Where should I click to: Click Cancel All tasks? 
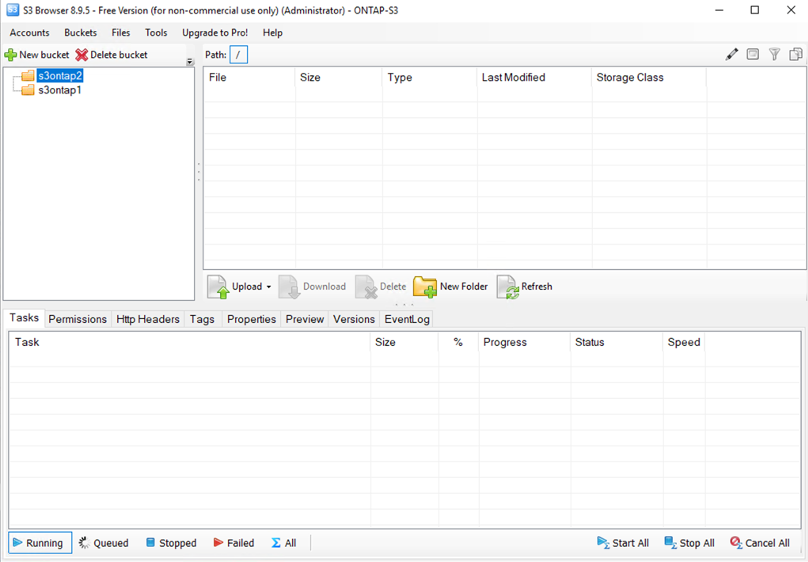[x=760, y=543]
